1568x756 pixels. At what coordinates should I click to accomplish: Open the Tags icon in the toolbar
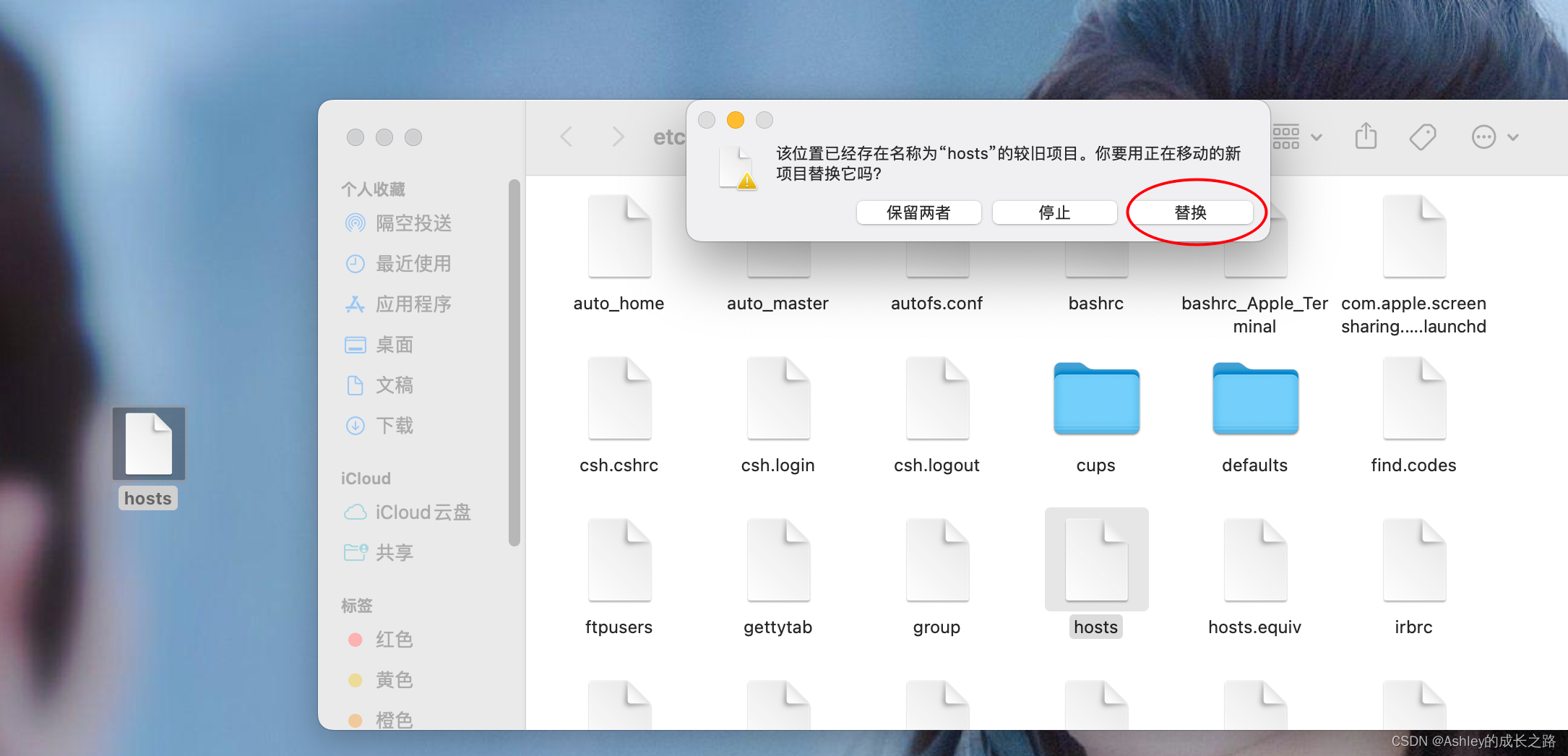click(1422, 137)
